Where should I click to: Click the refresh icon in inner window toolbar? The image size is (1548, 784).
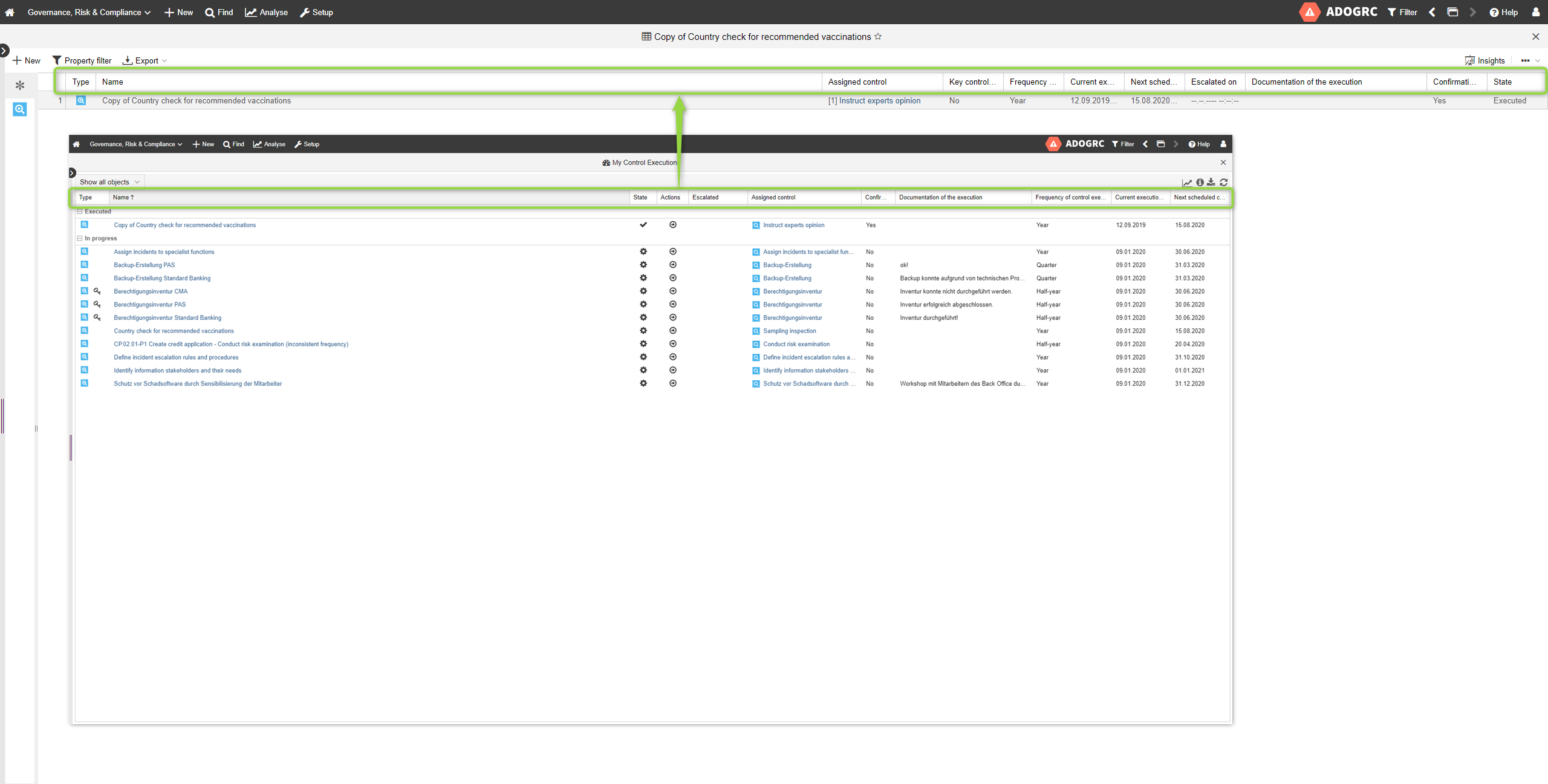1224,182
